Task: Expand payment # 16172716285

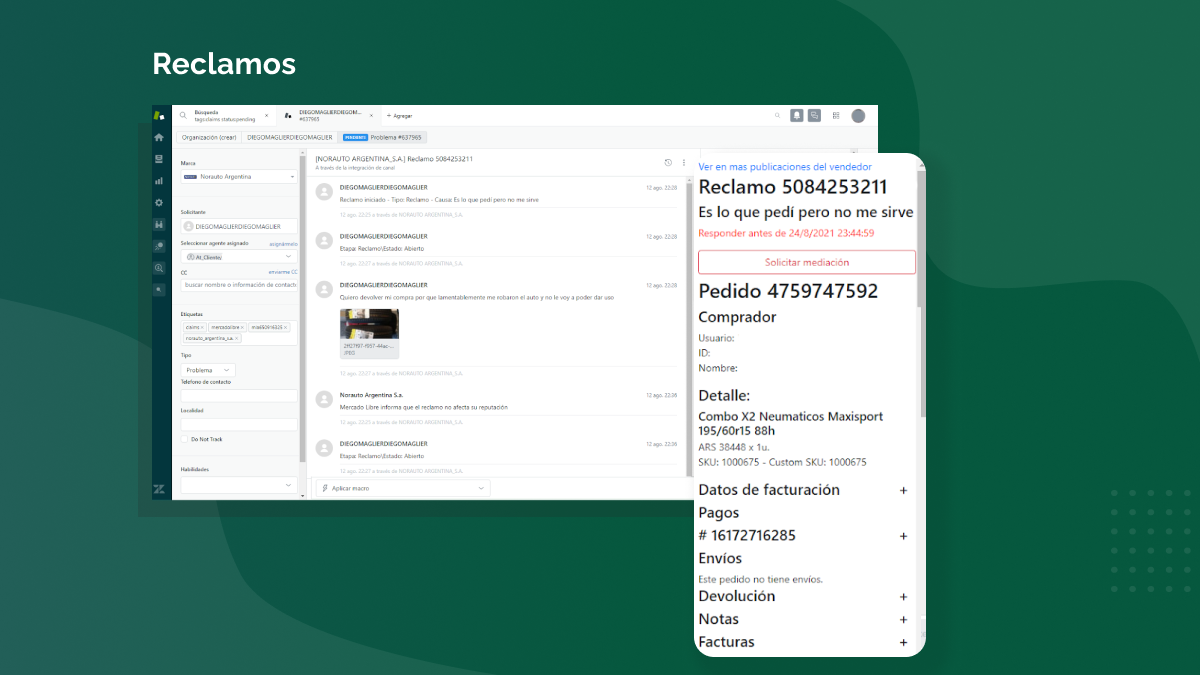Action: pos(904,536)
